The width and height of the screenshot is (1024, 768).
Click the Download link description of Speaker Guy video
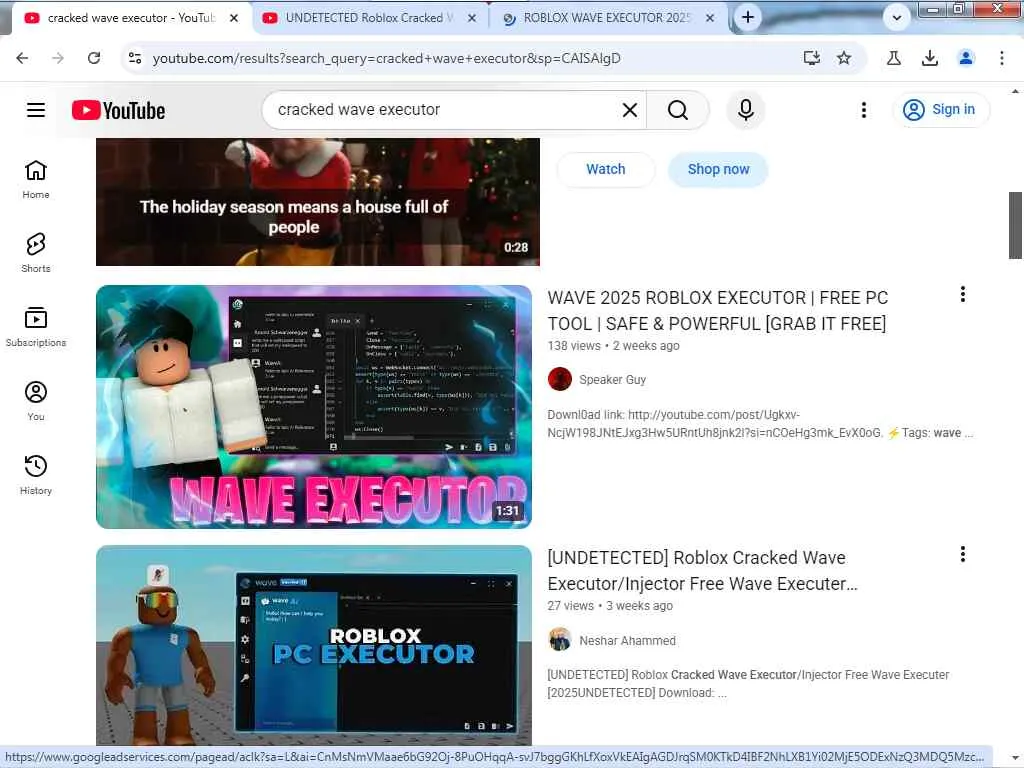click(760, 424)
